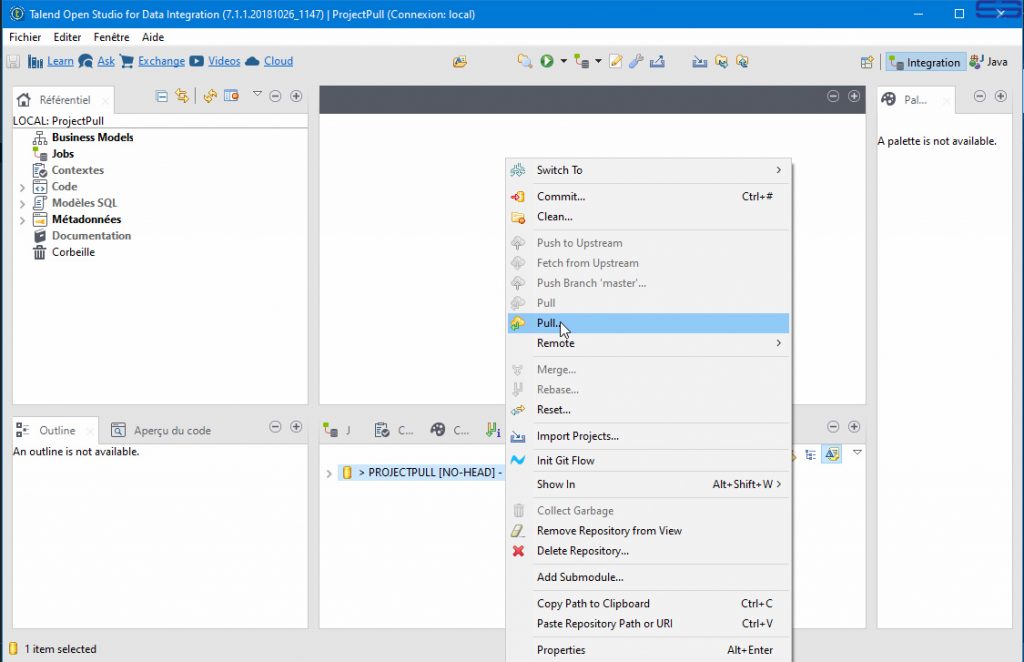Click the open folder toolbar icon
Screen dimensions: 1024x662
click(x=460, y=61)
